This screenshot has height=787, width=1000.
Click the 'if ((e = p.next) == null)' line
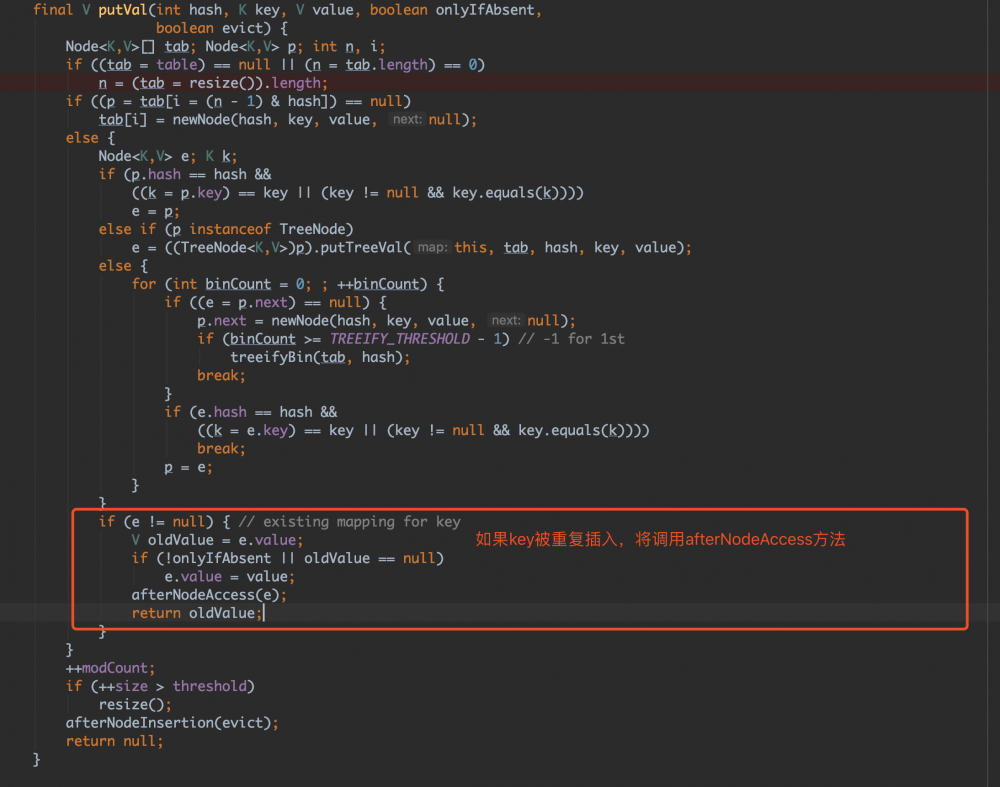[x=276, y=302]
